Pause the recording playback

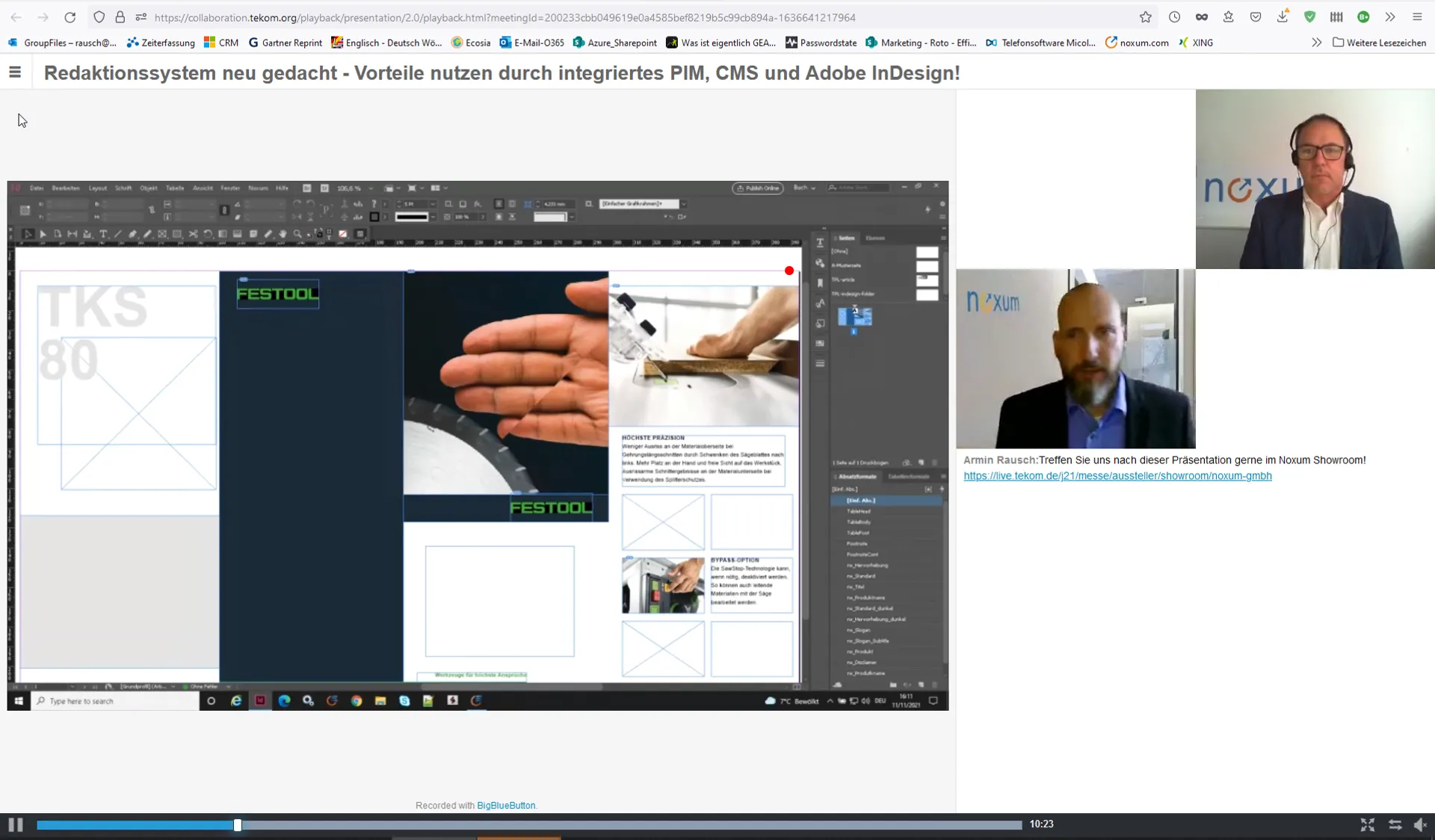pos(16,824)
